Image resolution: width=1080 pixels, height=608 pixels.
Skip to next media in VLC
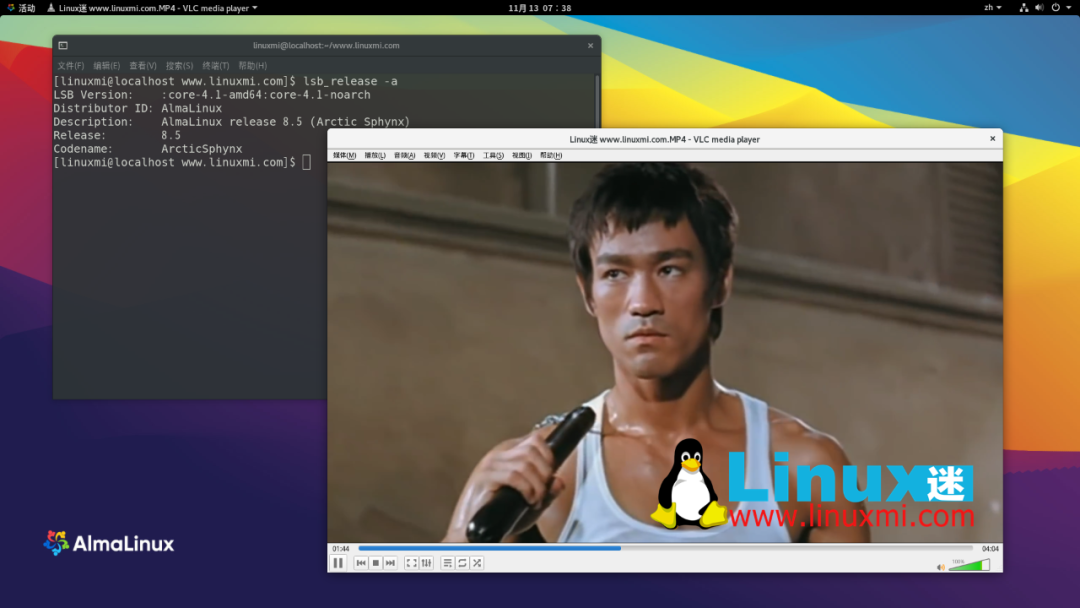coord(391,563)
